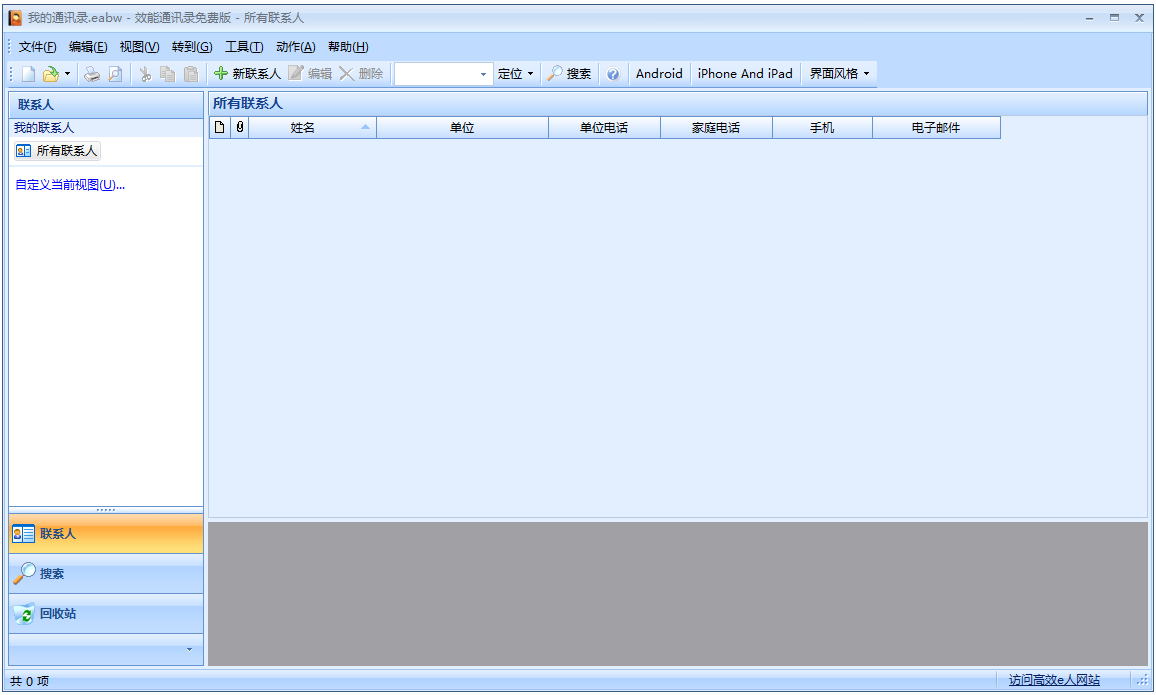The image size is (1156, 695).
Task: Click the 新联系人 button
Action: tap(248, 74)
